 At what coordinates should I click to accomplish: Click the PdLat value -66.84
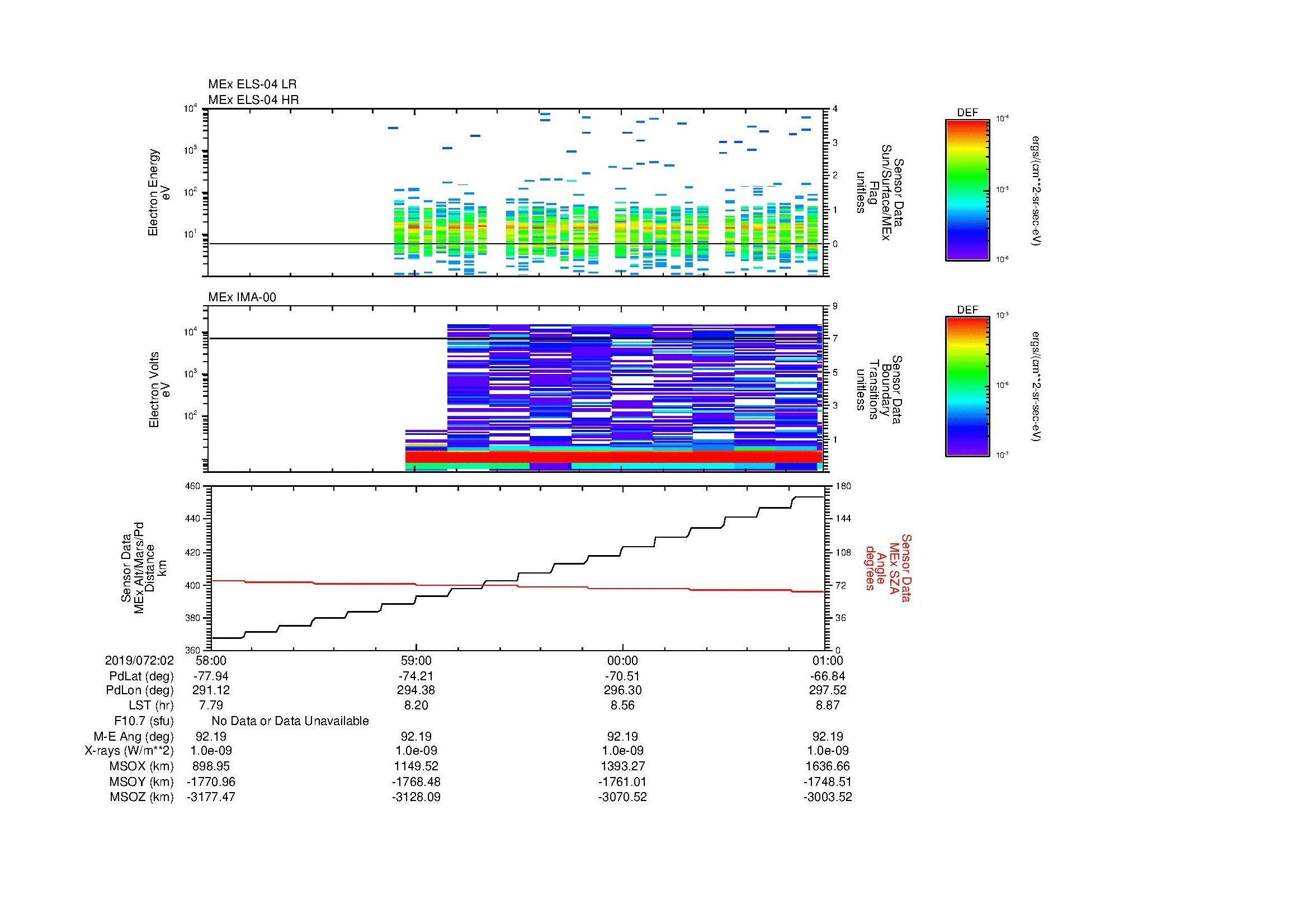coord(827,676)
